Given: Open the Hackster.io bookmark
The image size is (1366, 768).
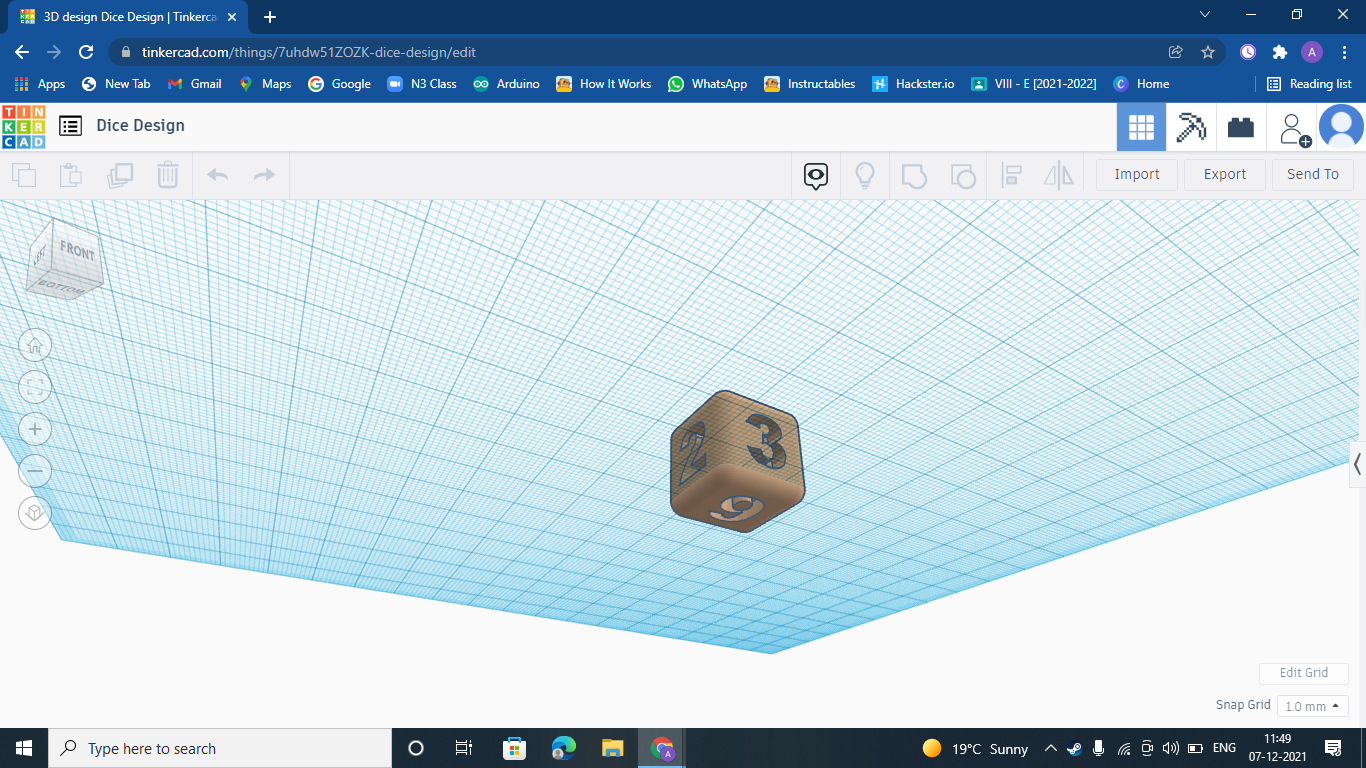Looking at the screenshot, I should point(913,84).
